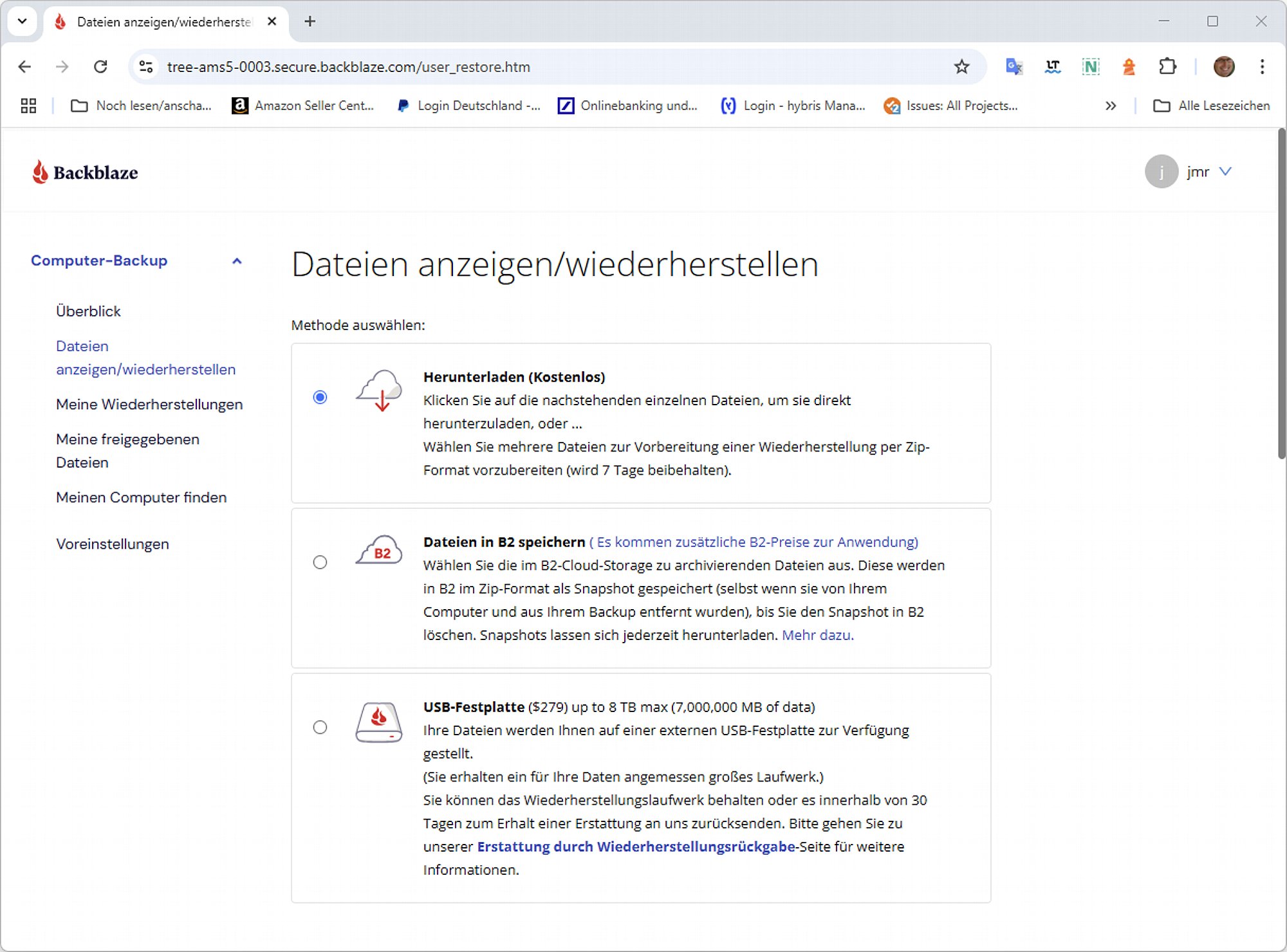Click the Herunterladen (Kostenlos) heading text
This screenshot has height=952, width=1287.
tap(514, 378)
